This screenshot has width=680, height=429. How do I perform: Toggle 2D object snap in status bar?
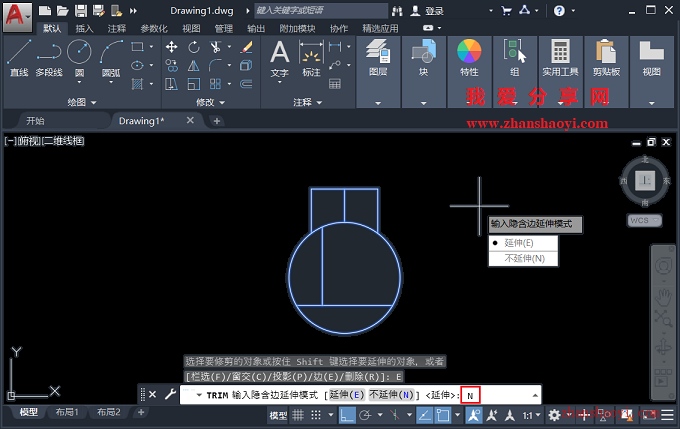click(x=443, y=416)
